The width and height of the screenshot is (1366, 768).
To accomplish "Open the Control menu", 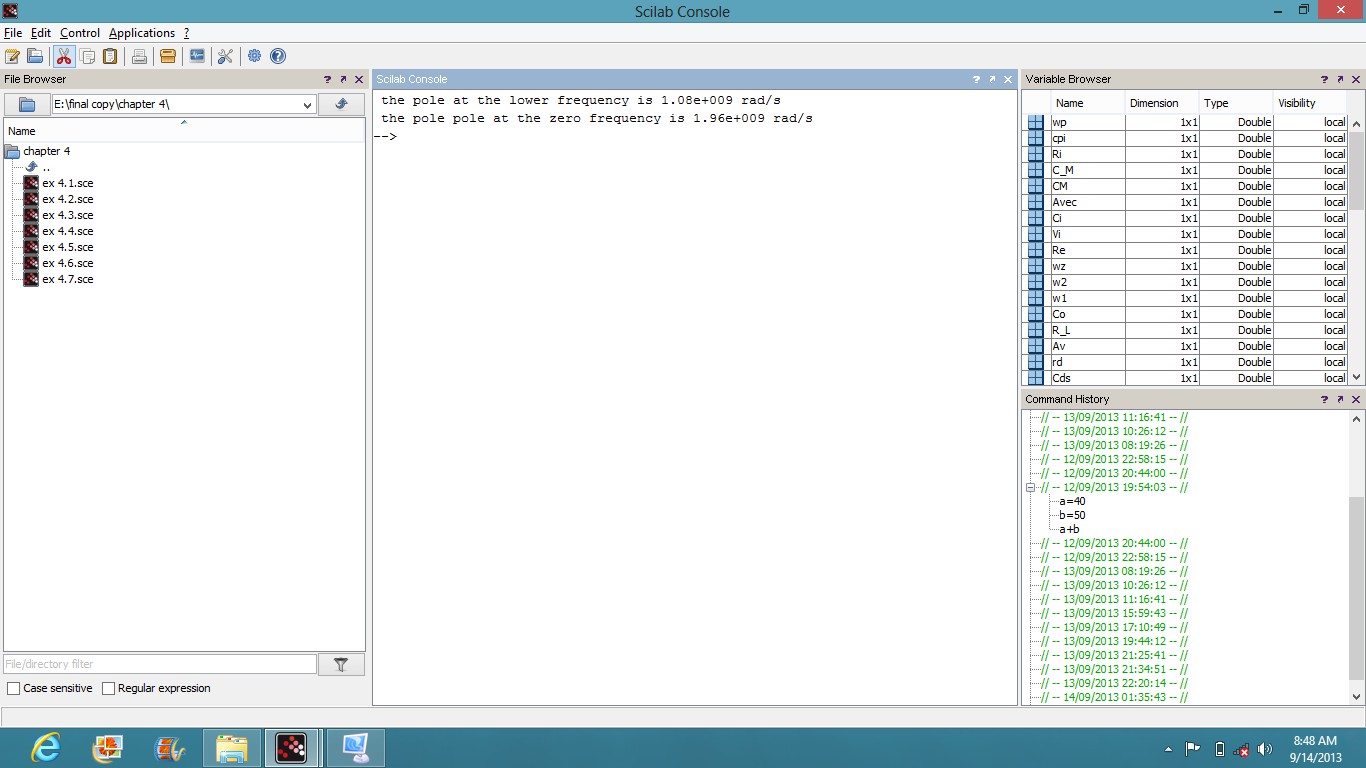I will click(80, 33).
